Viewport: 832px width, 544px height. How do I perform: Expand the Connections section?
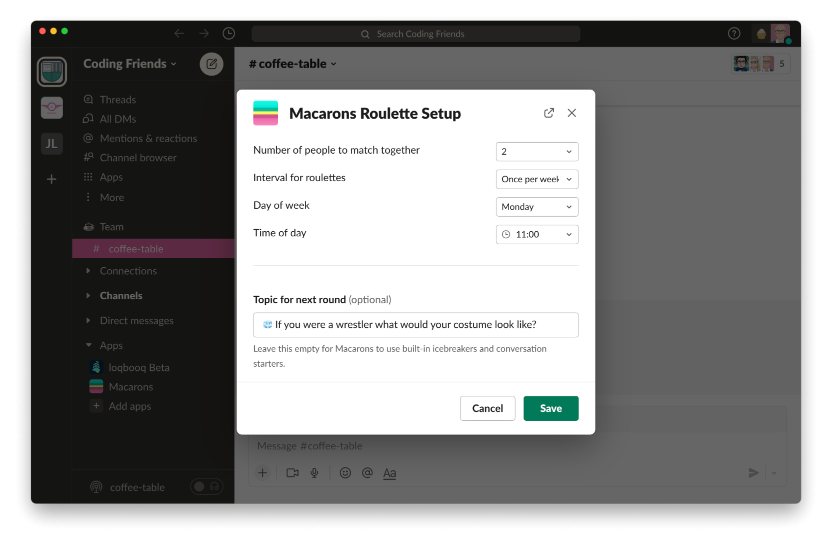[x=88, y=271]
